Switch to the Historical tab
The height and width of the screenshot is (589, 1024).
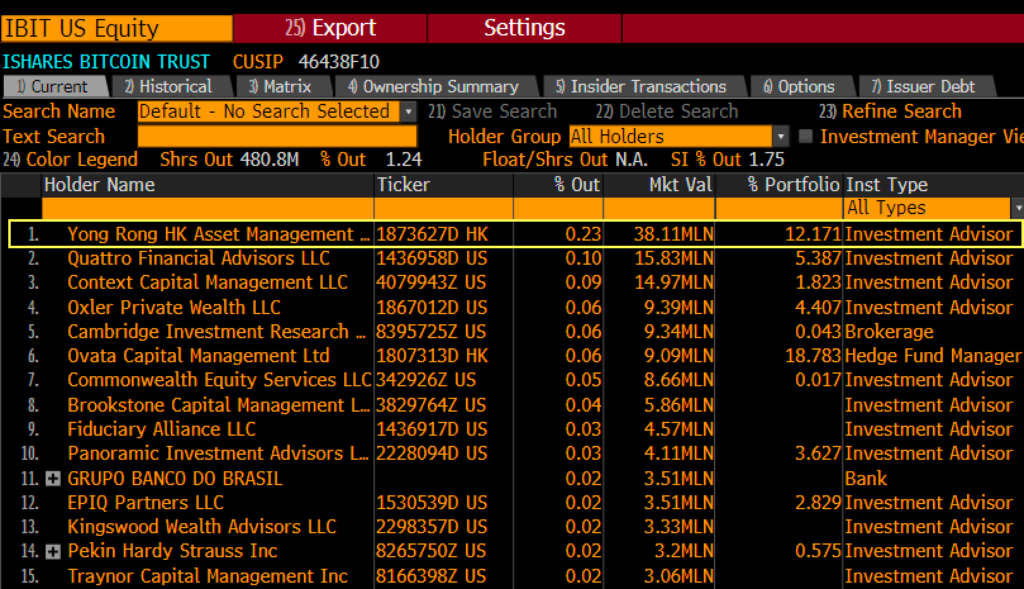tap(172, 86)
